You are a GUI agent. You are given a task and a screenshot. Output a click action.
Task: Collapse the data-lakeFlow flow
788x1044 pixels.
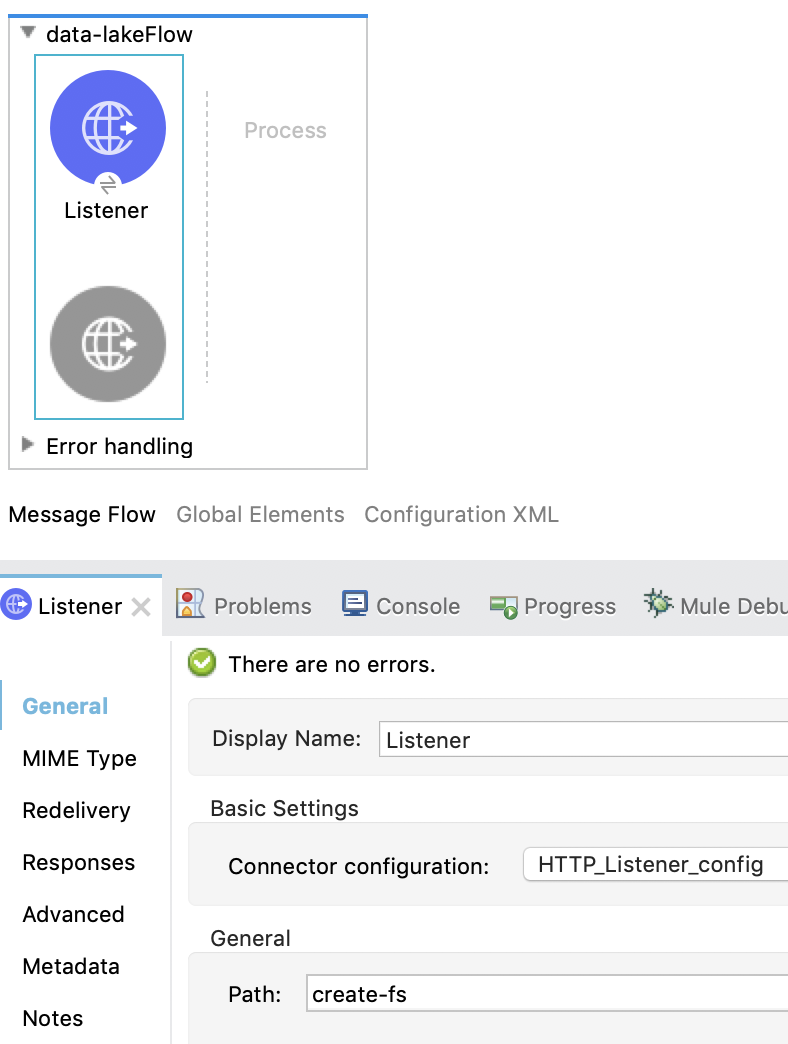28,33
